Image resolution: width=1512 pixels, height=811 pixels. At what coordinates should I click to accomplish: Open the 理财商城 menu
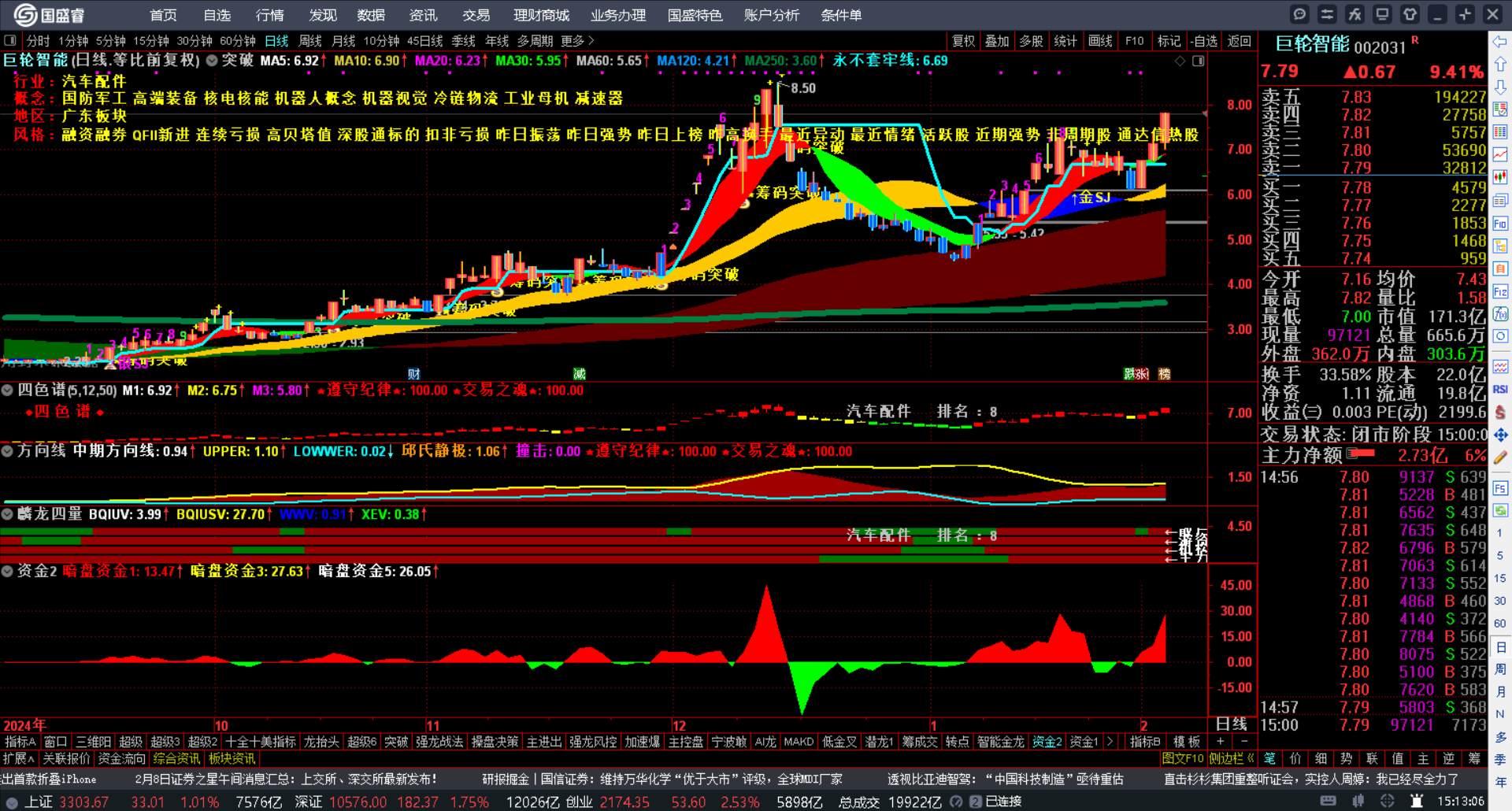click(x=541, y=15)
